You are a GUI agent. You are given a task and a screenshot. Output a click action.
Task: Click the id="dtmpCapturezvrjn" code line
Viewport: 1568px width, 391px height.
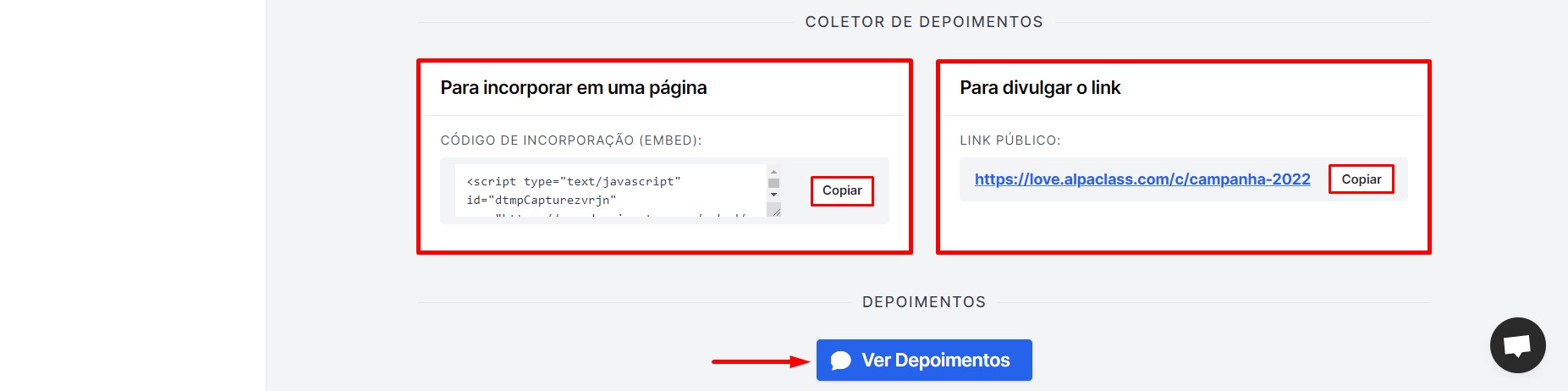542,200
